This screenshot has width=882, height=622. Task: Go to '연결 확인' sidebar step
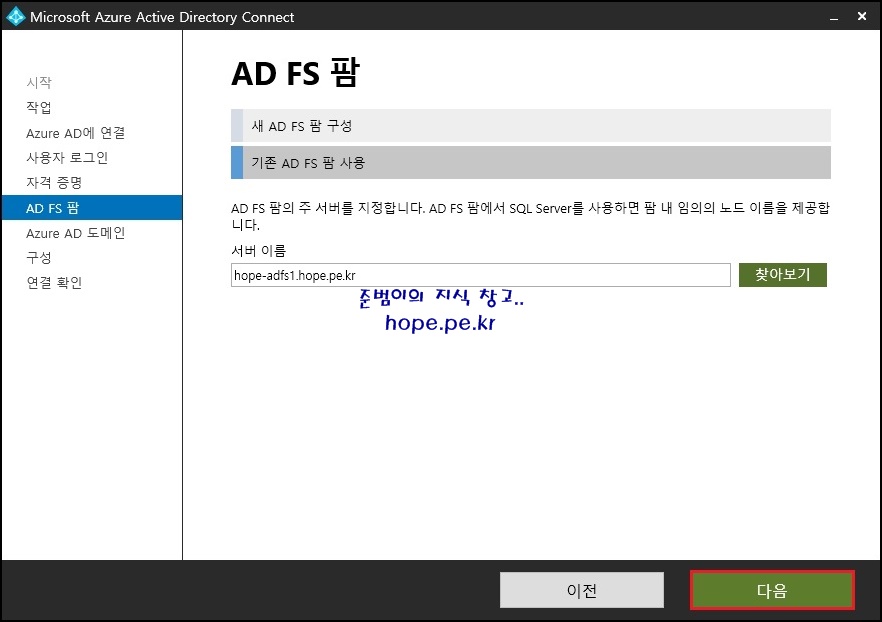click(54, 282)
